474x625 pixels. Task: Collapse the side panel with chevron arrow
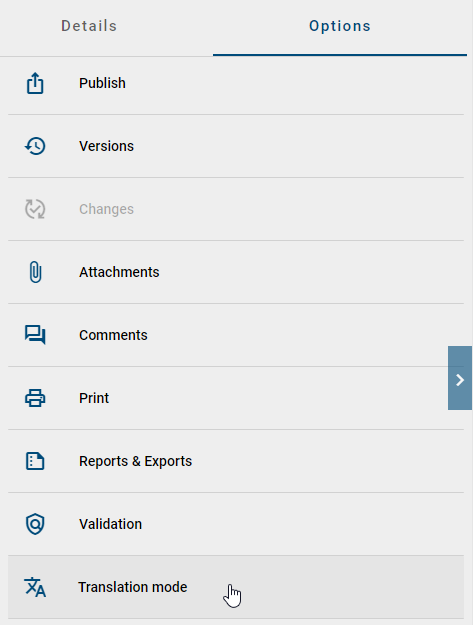click(460, 378)
